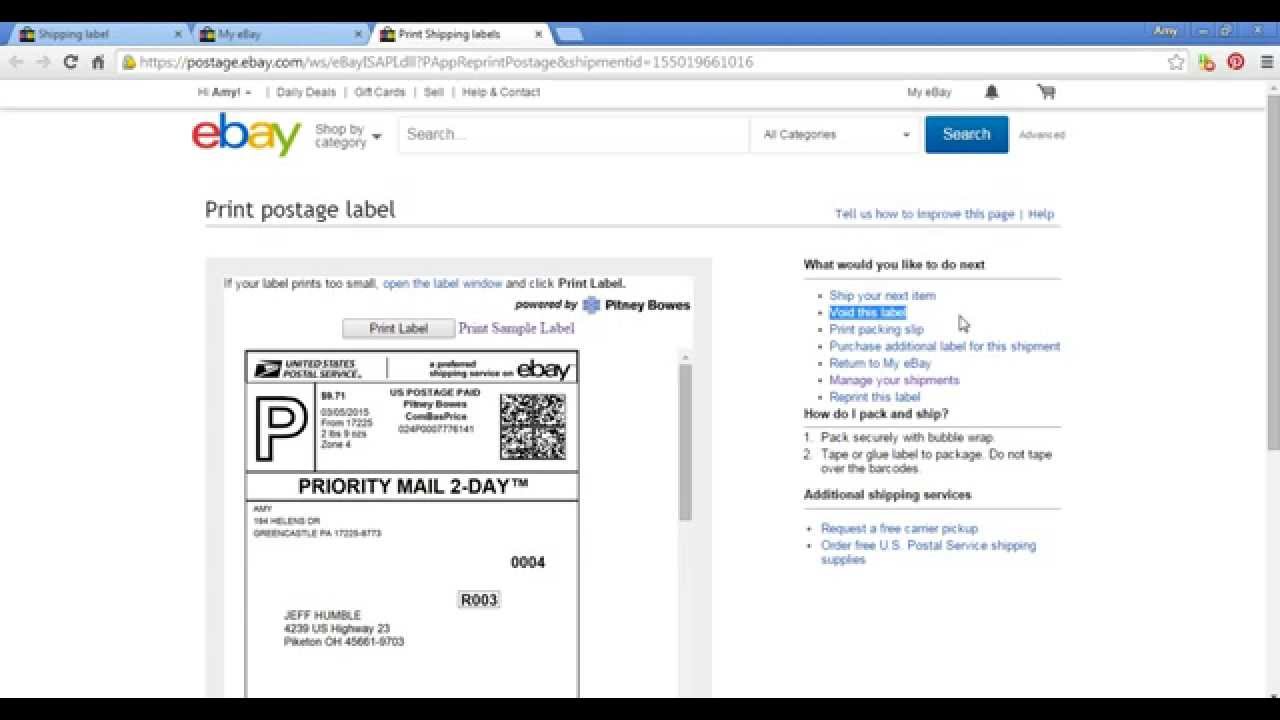The width and height of the screenshot is (1280, 720).
Task: Open the Sell link
Action: [434, 92]
